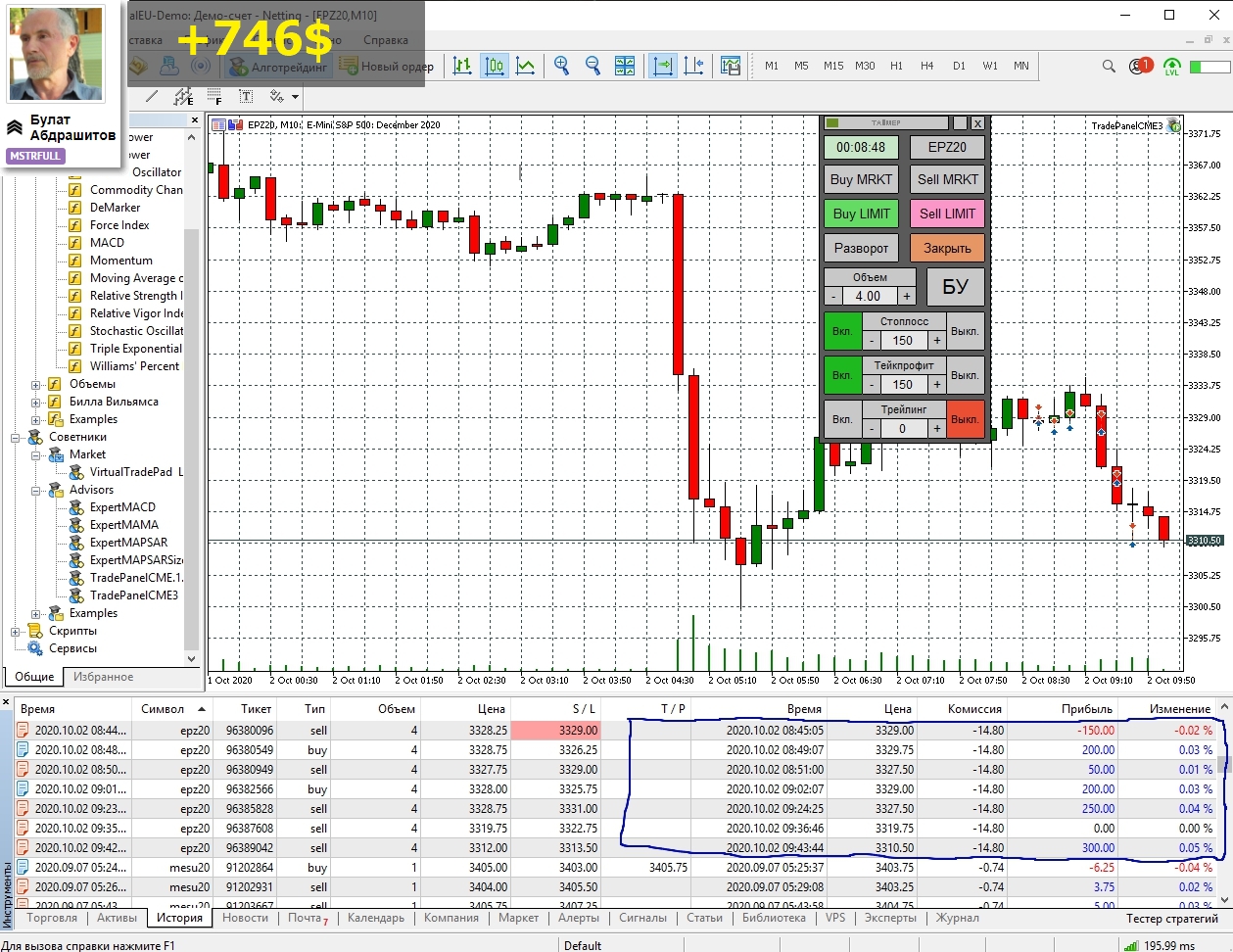Click pink Sell LIMIT button

click(x=947, y=214)
